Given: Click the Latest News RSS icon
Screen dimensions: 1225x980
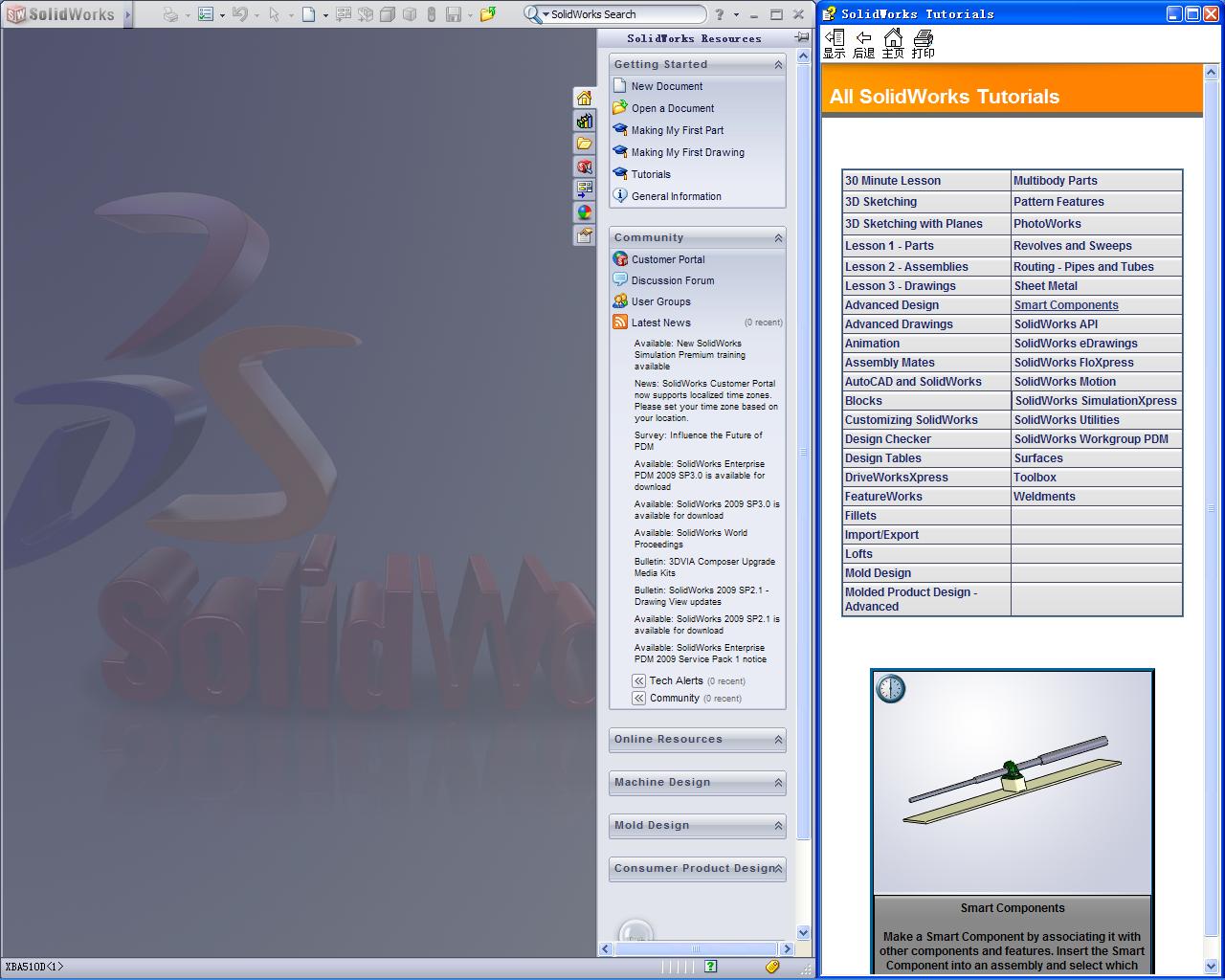Looking at the screenshot, I should tap(620, 323).
